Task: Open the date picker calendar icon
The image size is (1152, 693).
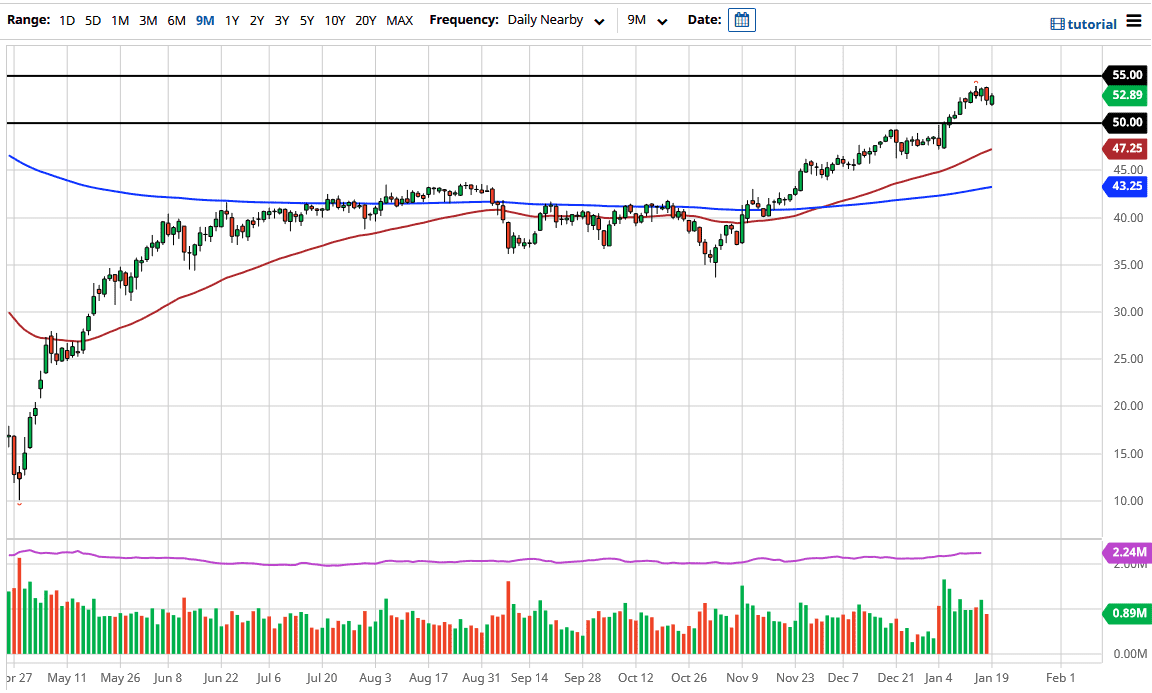Action: [740, 19]
